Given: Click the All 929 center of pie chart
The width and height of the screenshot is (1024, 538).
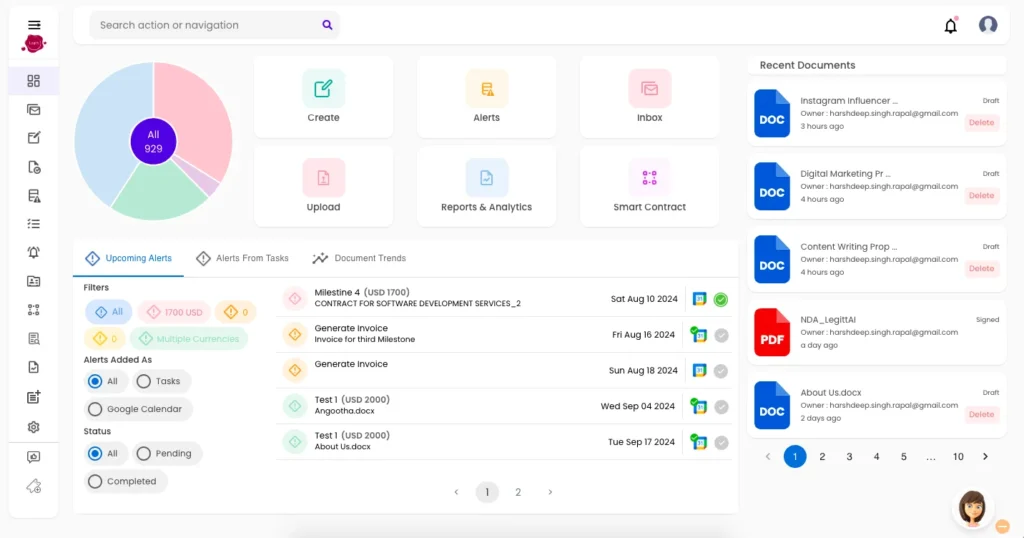Looking at the screenshot, I should pyautogui.click(x=153, y=142).
